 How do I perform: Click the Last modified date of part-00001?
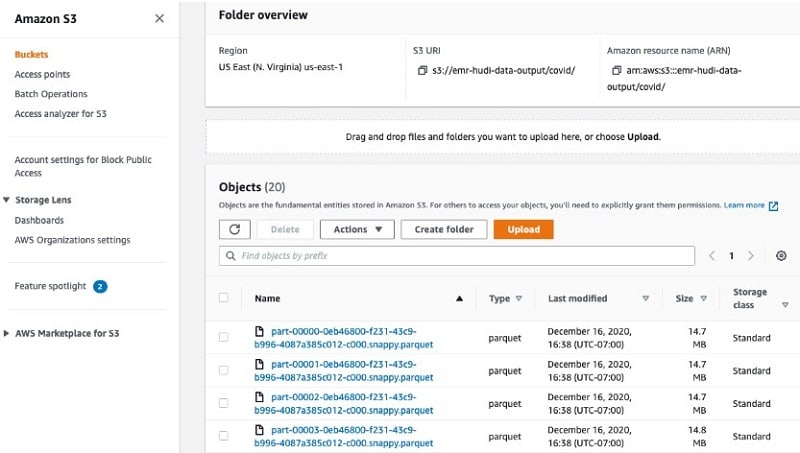pos(589,371)
